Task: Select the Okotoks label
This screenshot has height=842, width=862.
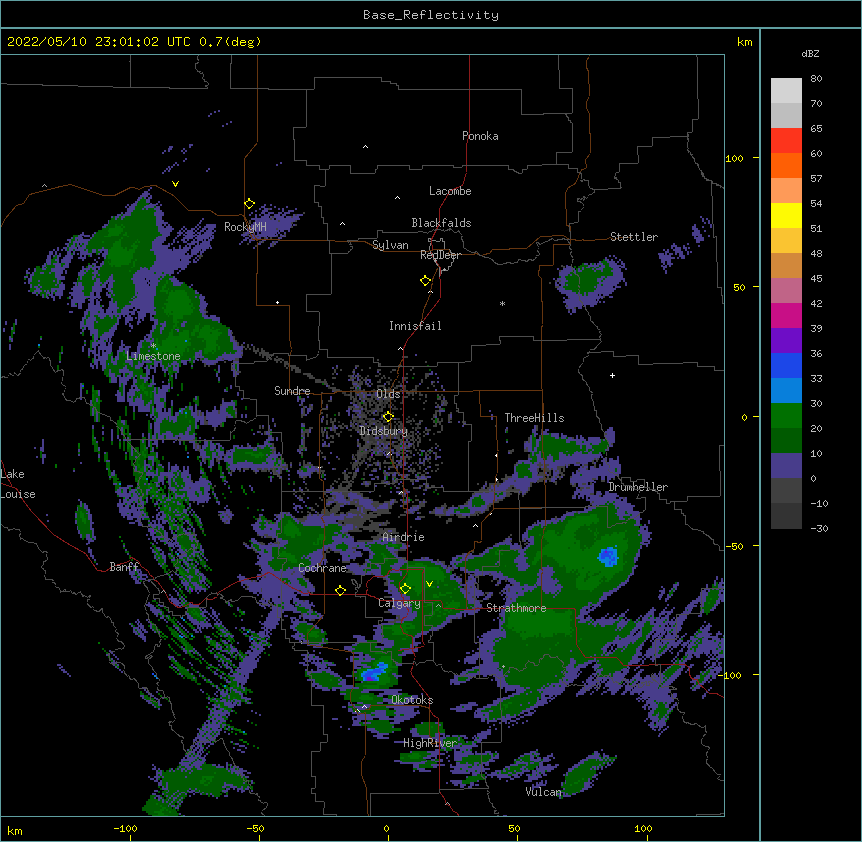Action: coord(412,700)
